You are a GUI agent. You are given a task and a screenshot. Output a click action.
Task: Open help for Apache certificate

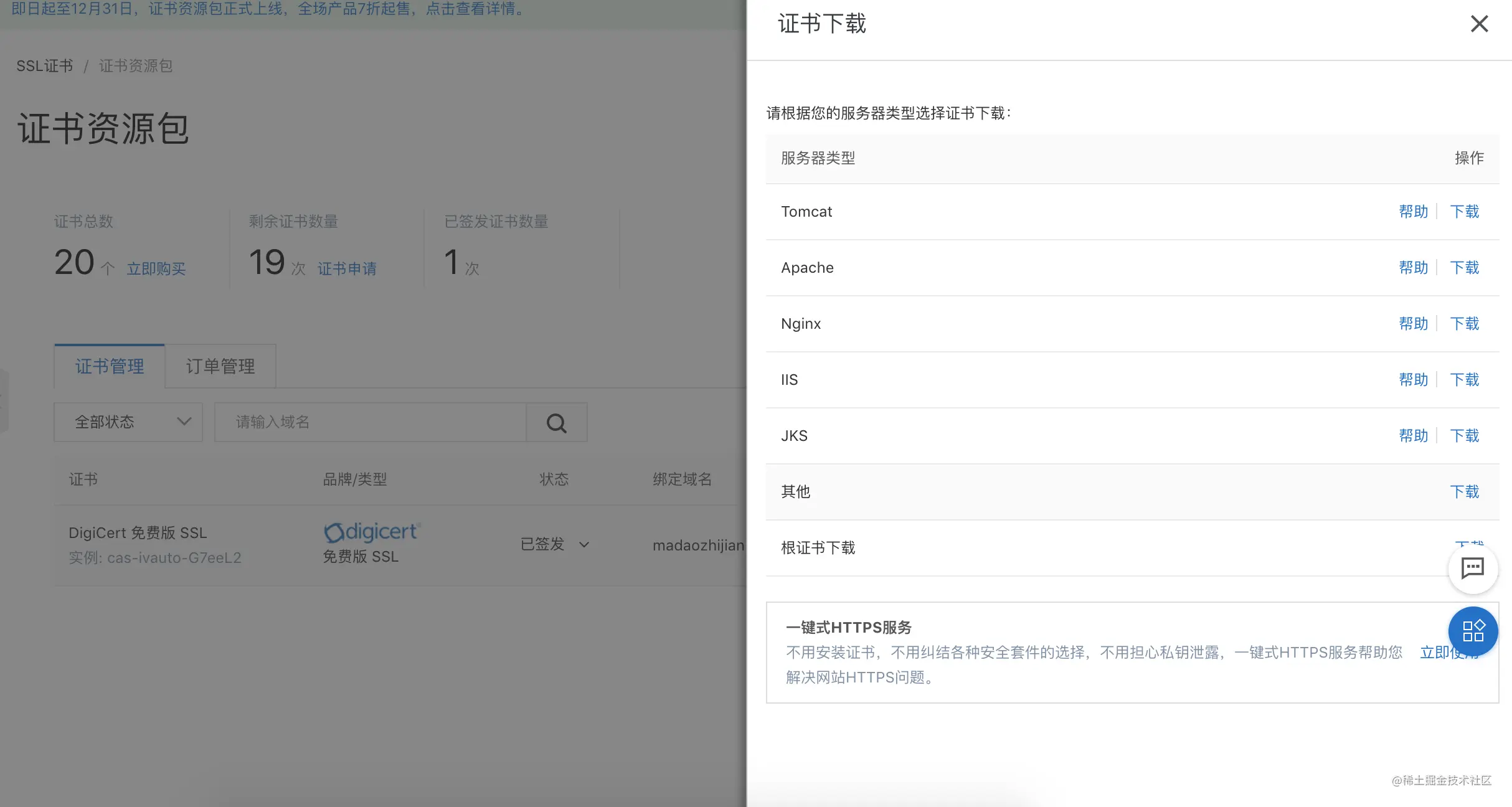coord(1413,268)
